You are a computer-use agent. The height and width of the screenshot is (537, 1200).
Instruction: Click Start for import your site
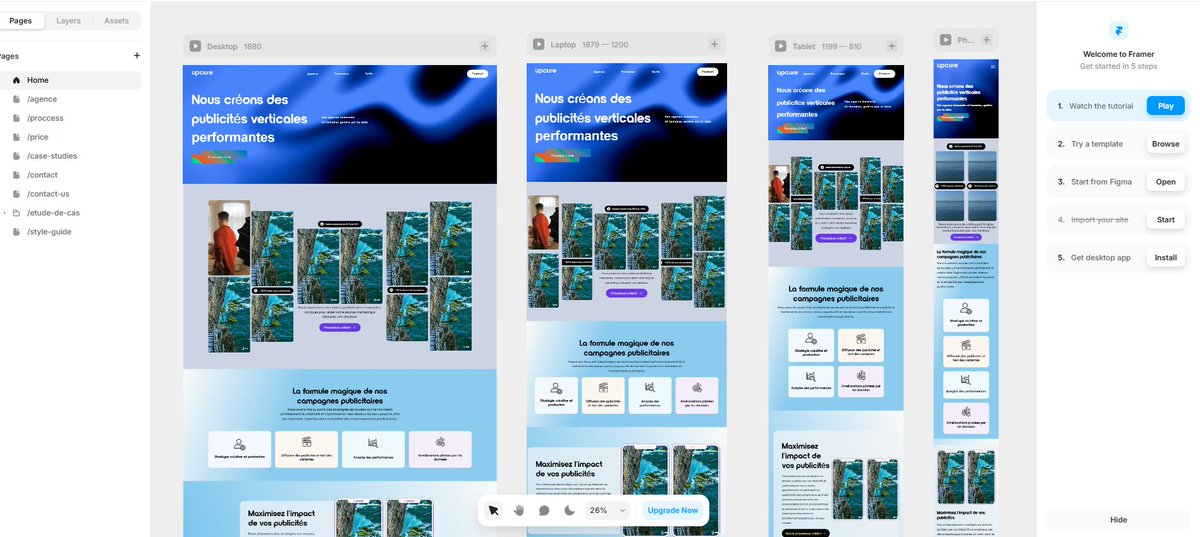tap(1166, 219)
